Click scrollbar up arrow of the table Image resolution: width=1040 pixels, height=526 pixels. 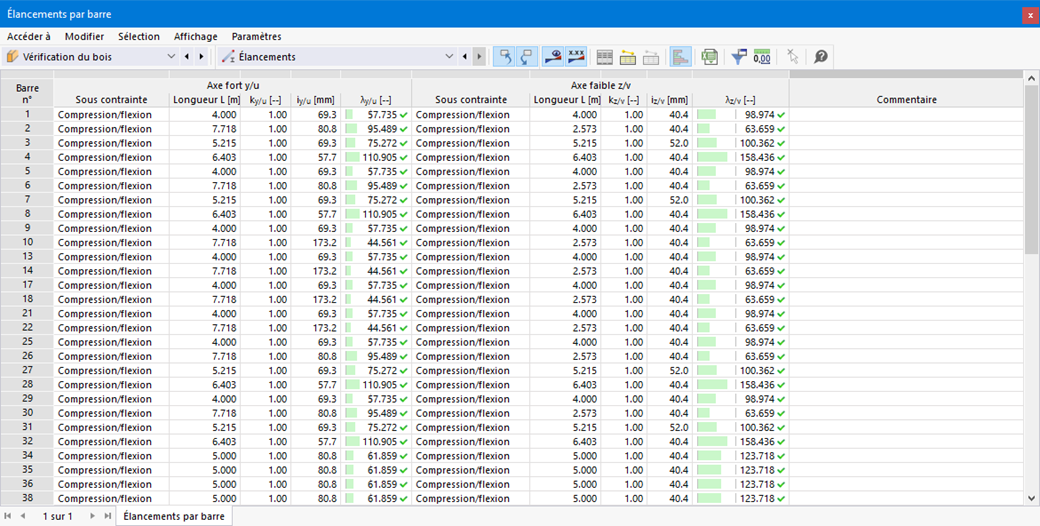[1031, 78]
